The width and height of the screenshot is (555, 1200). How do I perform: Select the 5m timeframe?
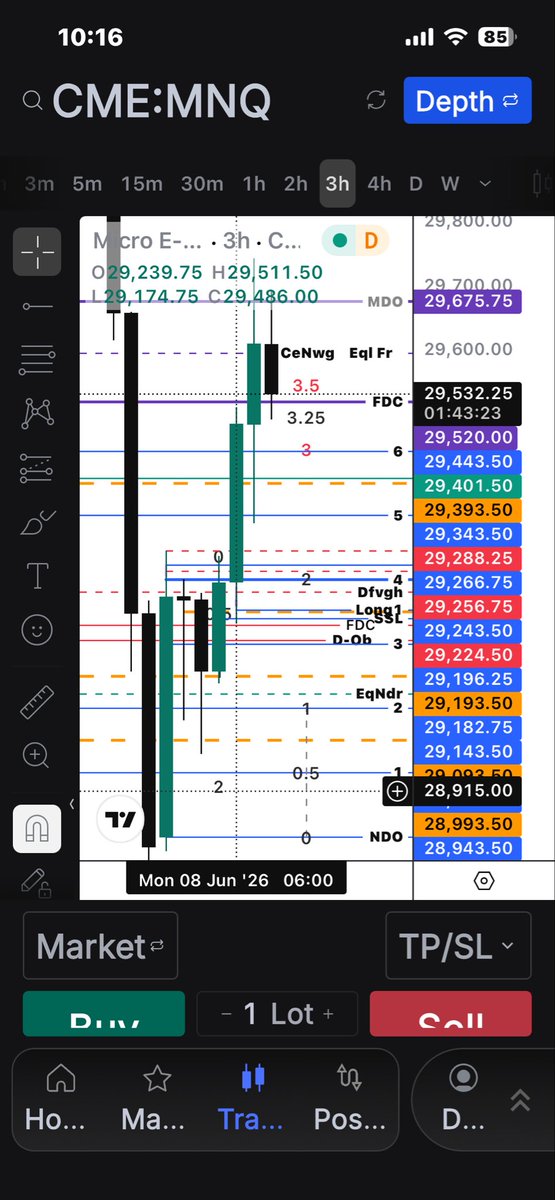(87, 183)
